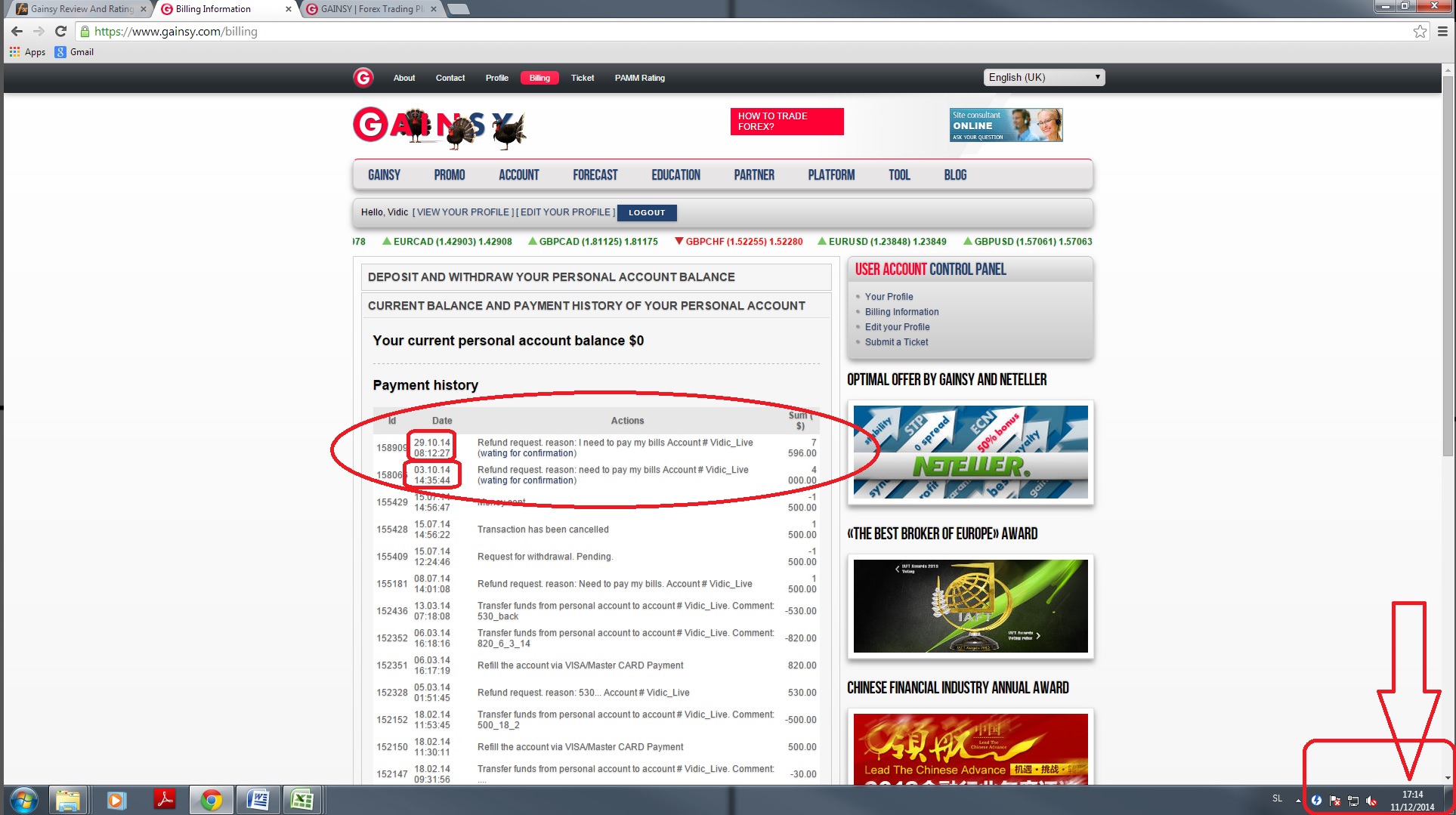The height and width of the screenshot is (815, 1456).
Task: Click the muted volume tray icon
Action: (x=1371, y=801)
